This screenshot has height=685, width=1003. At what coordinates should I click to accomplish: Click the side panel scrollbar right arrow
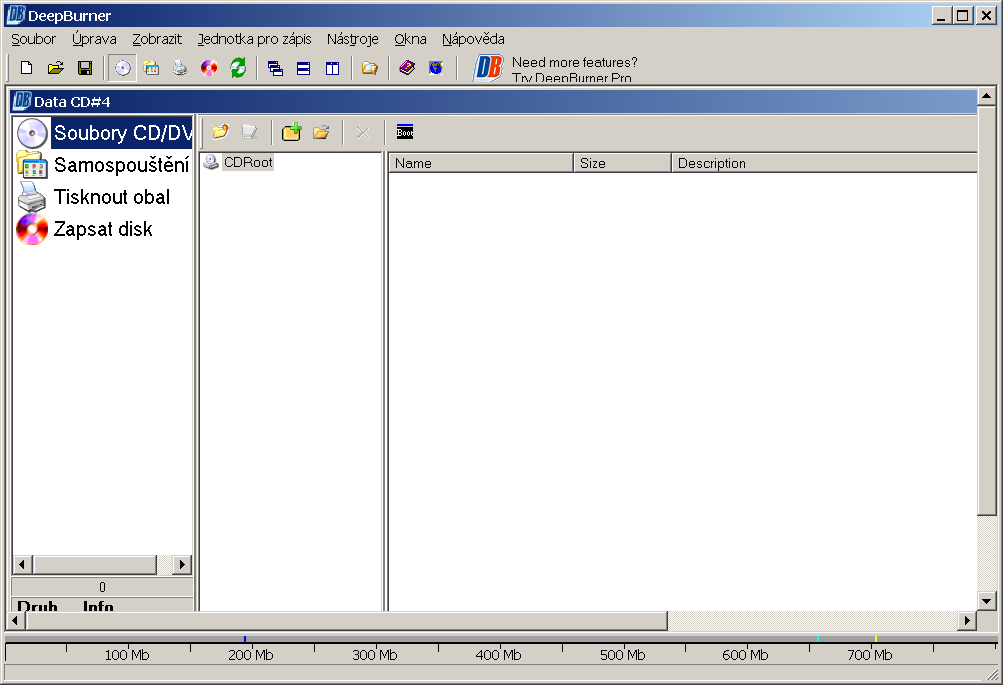click(x=182, y=565)
